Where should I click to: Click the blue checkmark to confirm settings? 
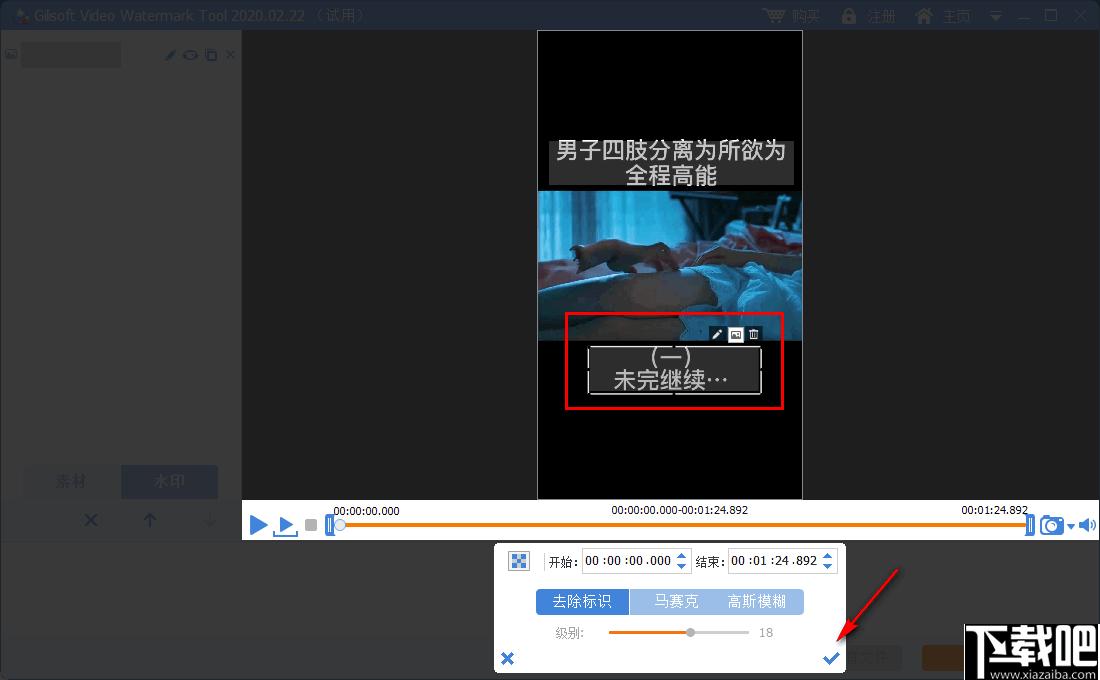coord(830,658)
